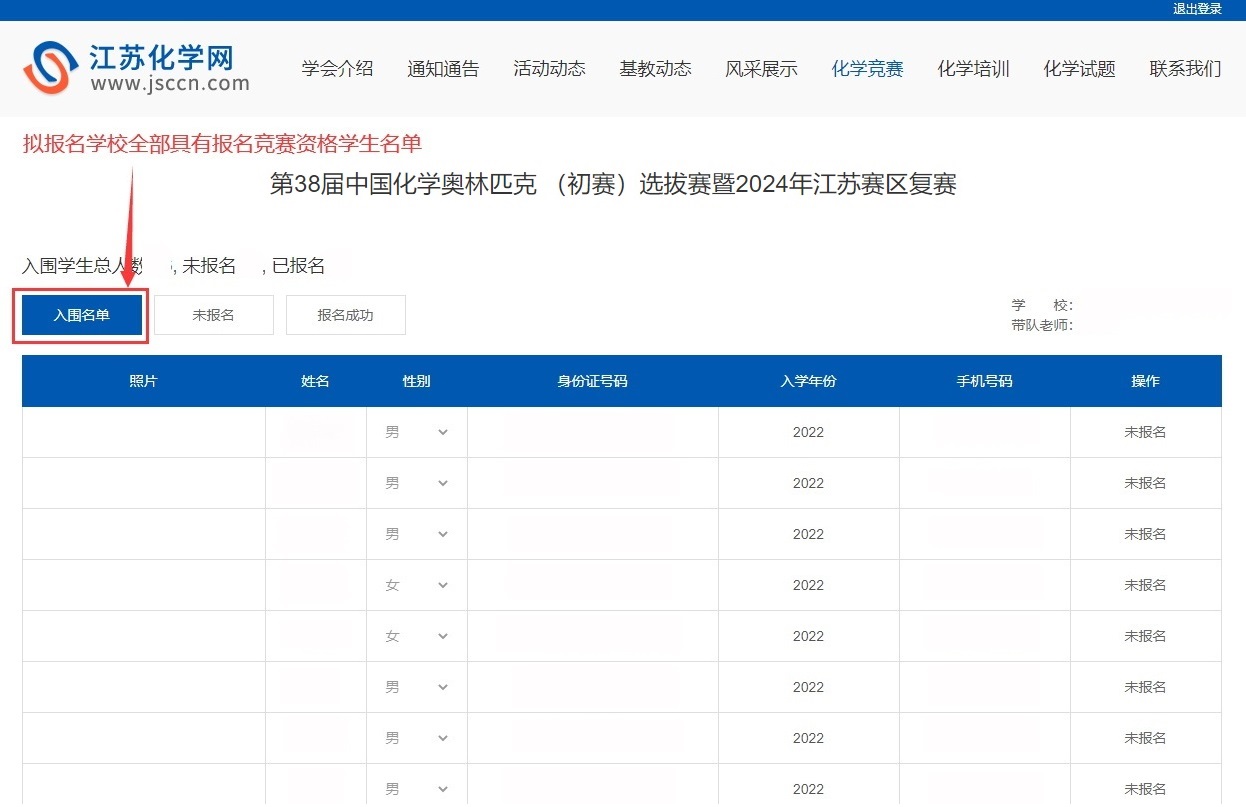This screenshot has width=1246, height=807.
Task: Click the 姓名 column header
Action: tap(315, 381)
